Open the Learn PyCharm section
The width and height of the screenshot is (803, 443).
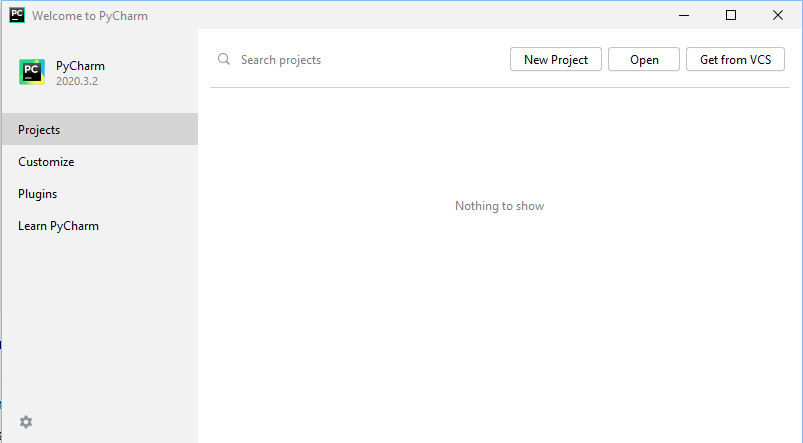click(x=100, y=226)
